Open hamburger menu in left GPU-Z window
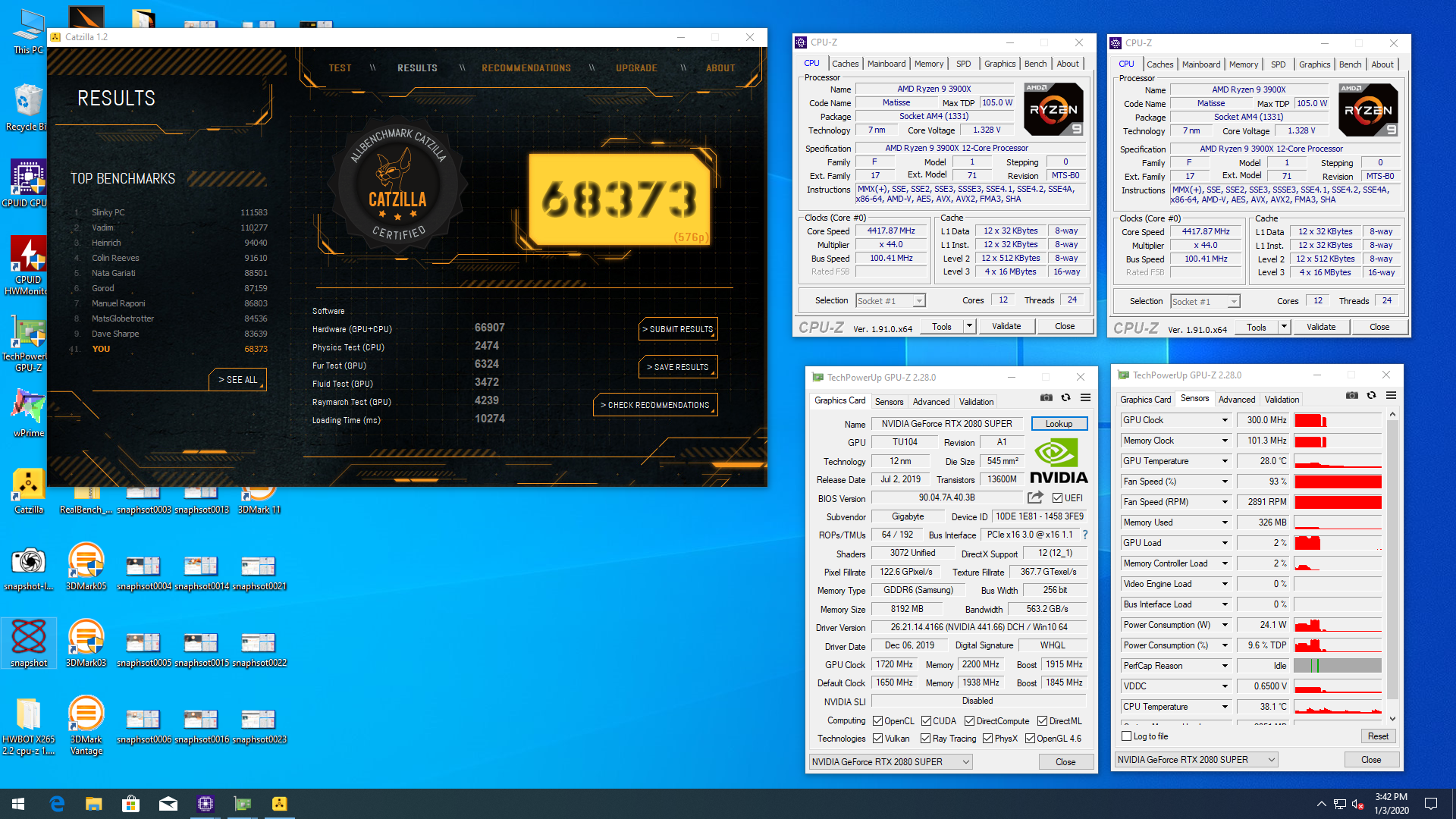1456x819 pixels. pyautogui.click(x=1086, y=397)
